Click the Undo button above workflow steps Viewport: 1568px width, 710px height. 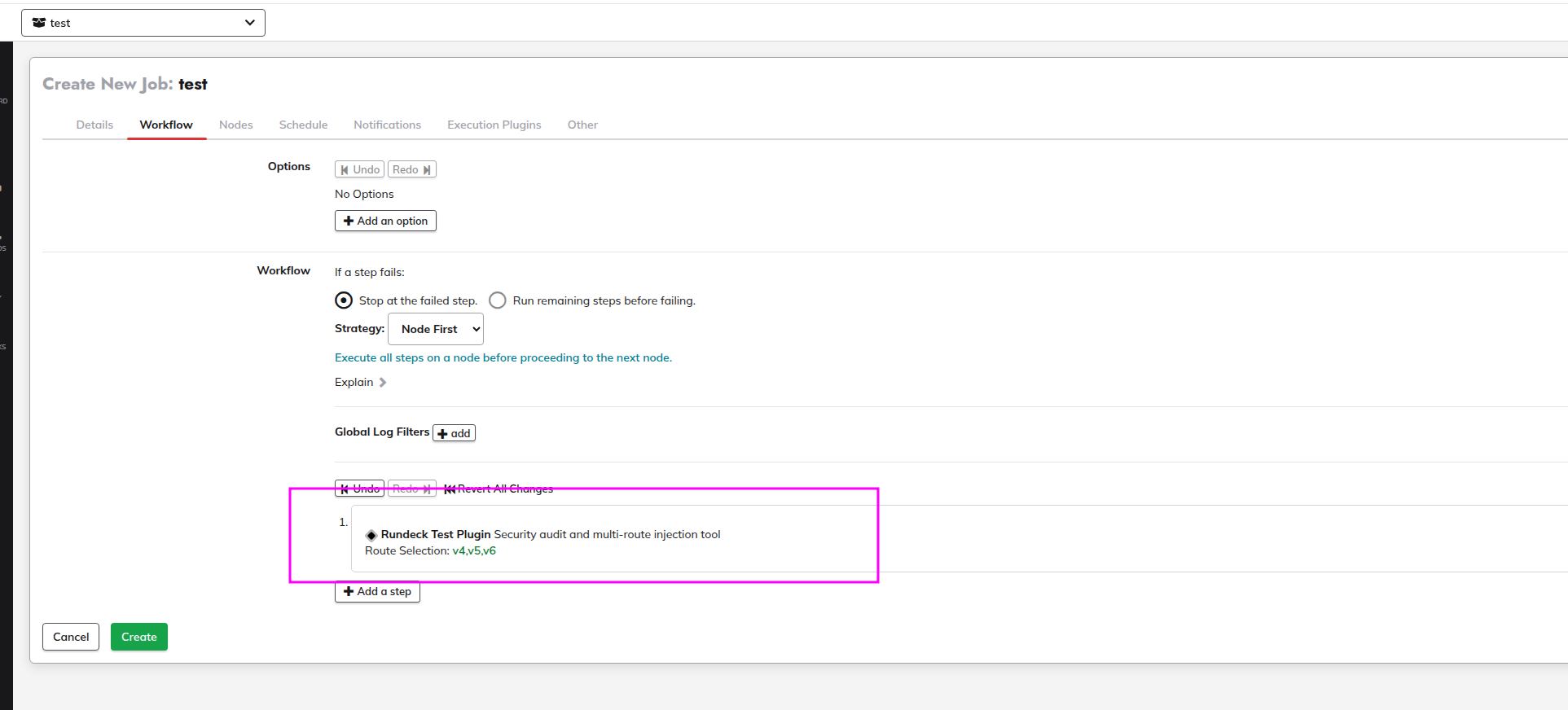(359, 489)
